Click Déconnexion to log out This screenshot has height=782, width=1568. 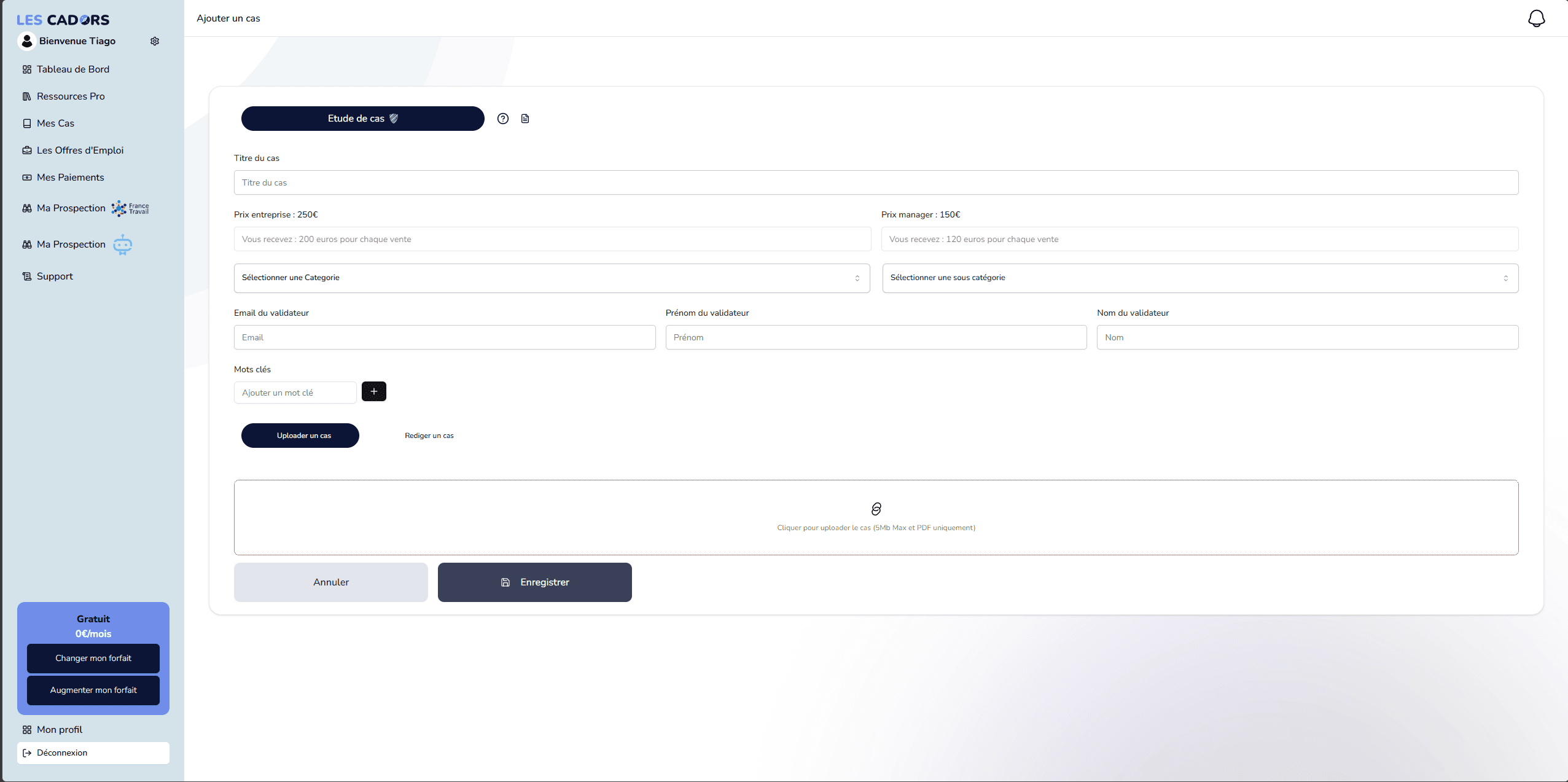click(x=93, y=753)
